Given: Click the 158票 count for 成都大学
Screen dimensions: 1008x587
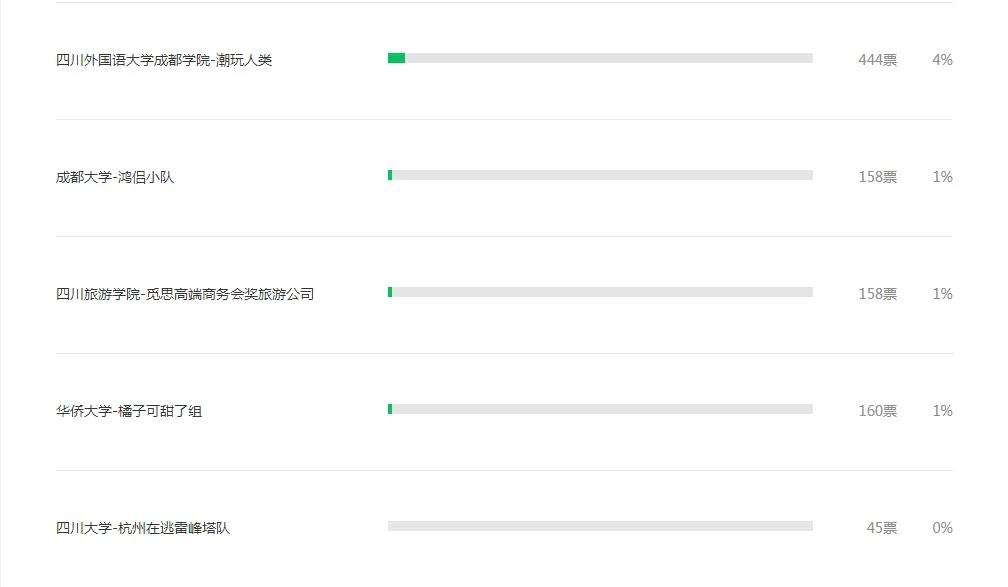Looking at the screenshot, I should (x=878, y=177).
